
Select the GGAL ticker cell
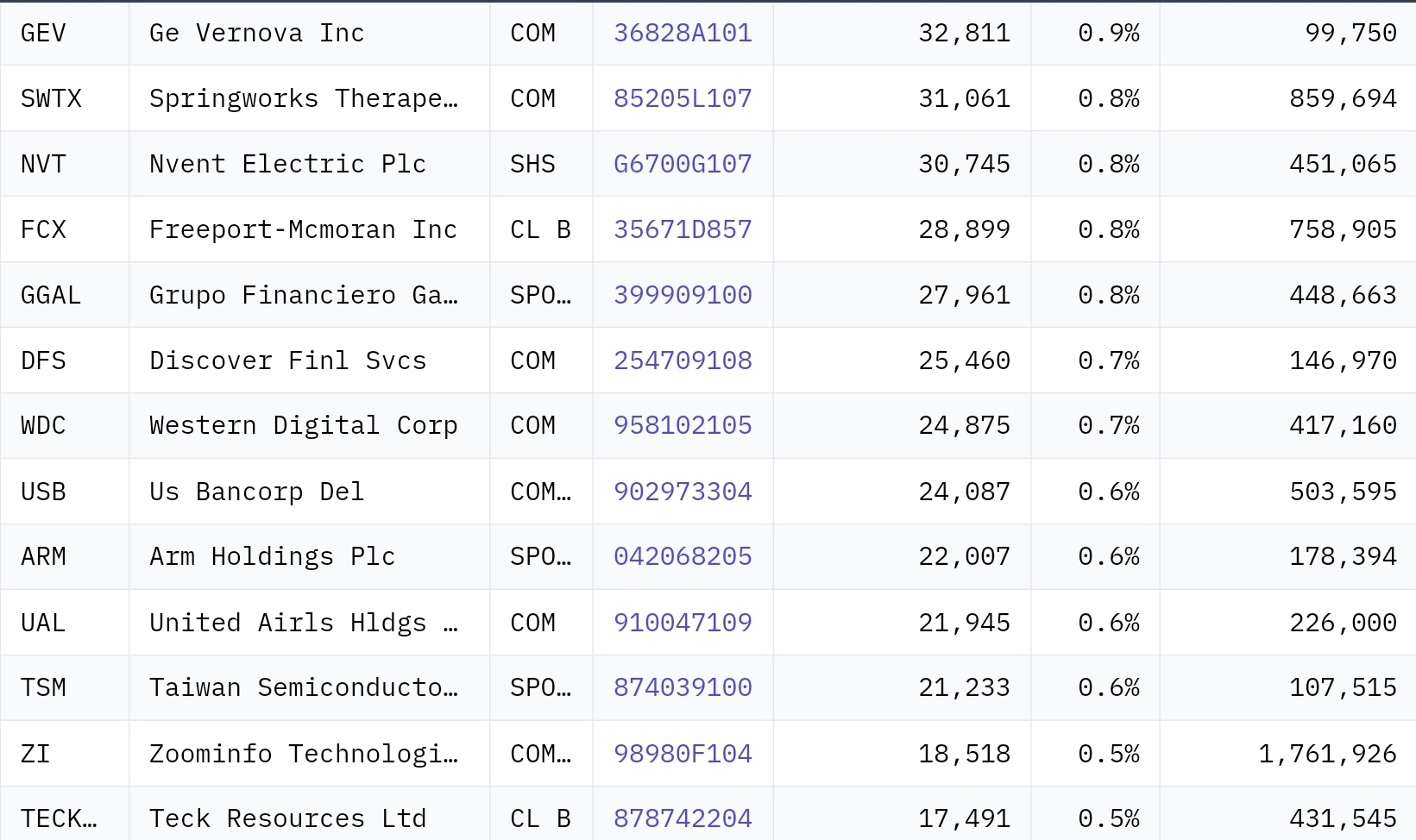coord(65,295)
